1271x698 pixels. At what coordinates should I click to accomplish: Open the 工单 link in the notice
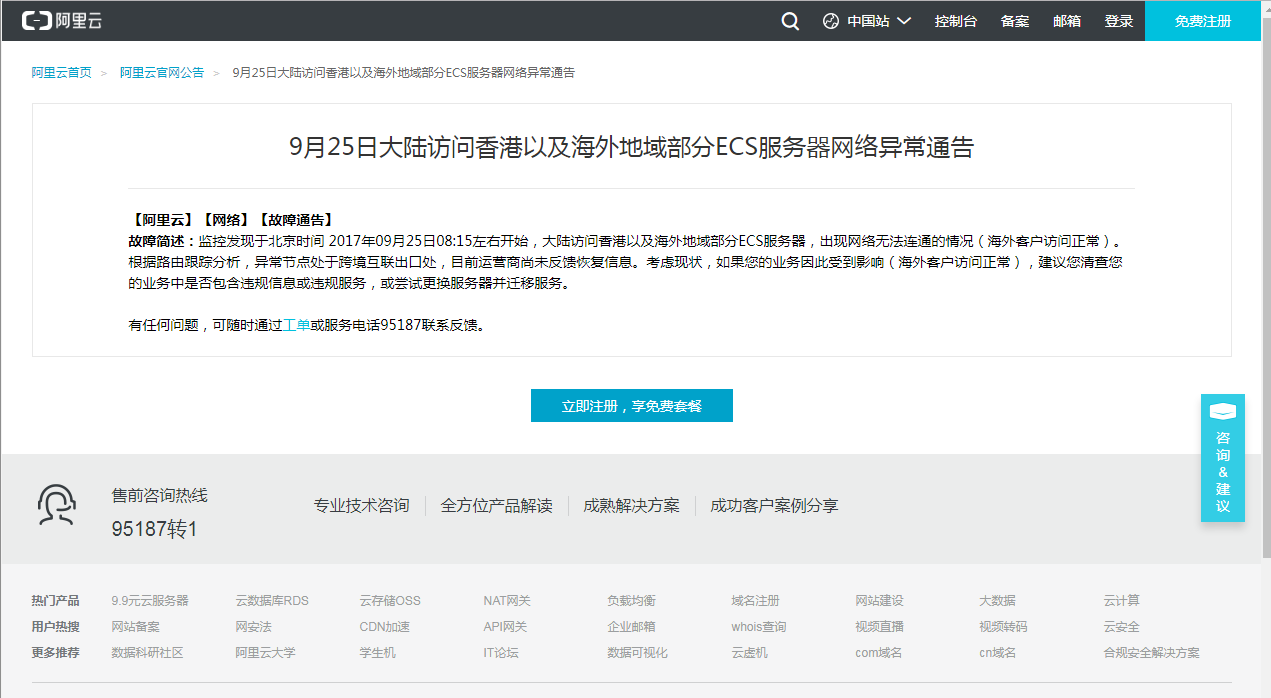pyautogui.click(x=297, y=325)
